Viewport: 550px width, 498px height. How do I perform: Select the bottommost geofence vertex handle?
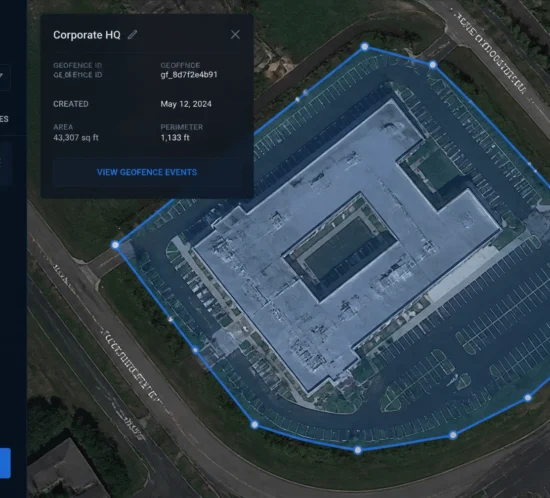tap(357, 450)
